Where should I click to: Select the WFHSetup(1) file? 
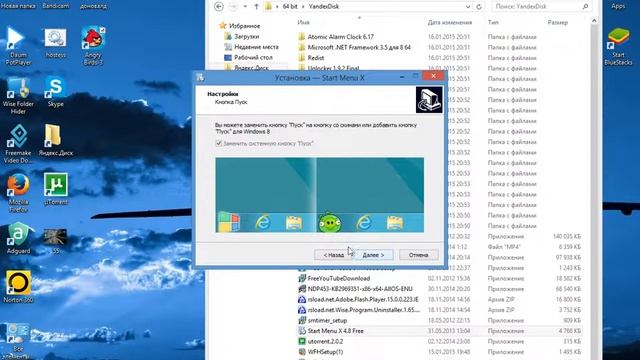[x=325, y=352]
